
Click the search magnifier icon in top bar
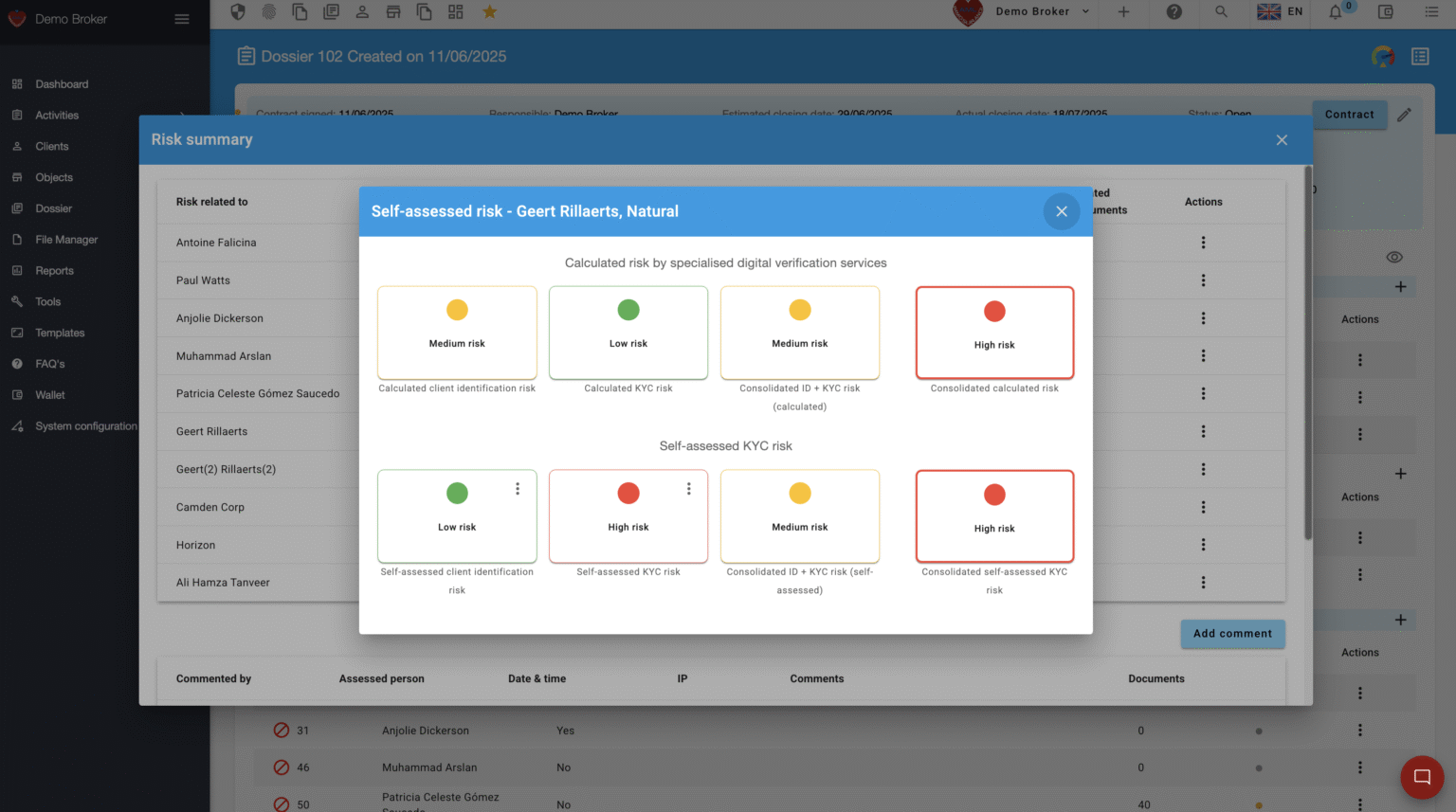click(x=1221, y=12)
